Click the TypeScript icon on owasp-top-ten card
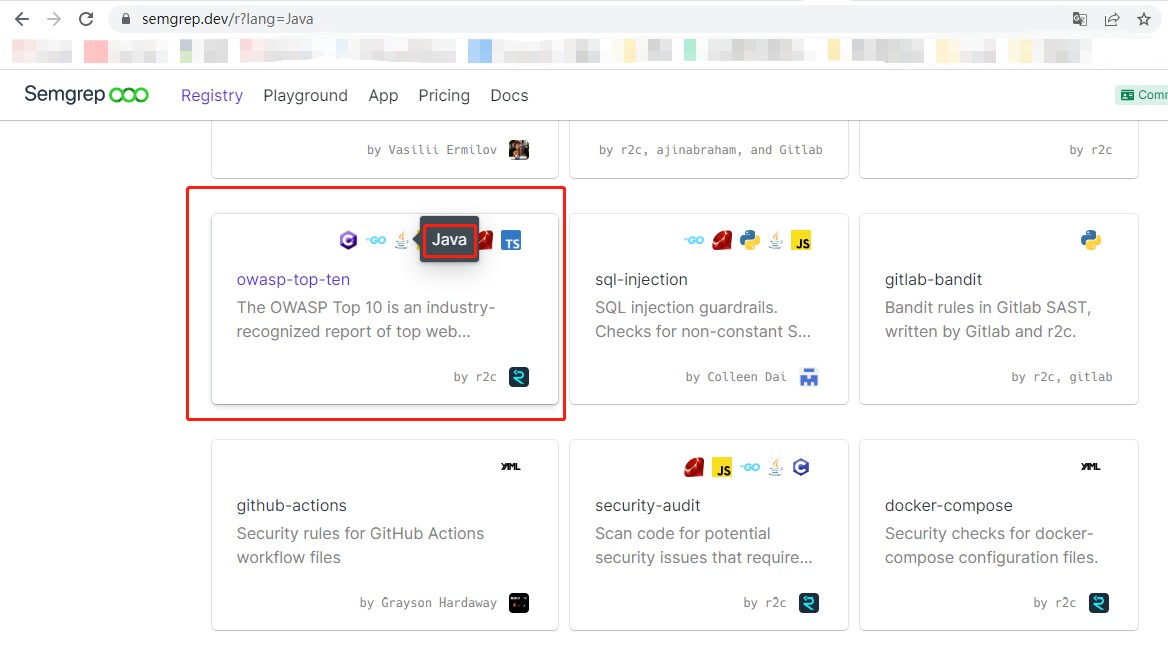Viewport: 1168px width, 645px height. [511, 241]
